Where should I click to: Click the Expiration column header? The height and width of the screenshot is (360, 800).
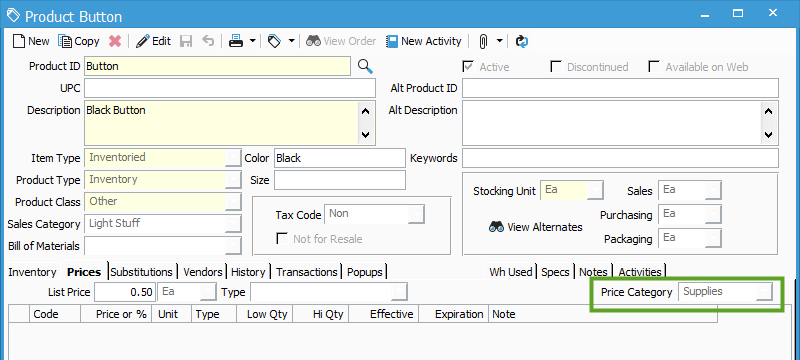454,315
